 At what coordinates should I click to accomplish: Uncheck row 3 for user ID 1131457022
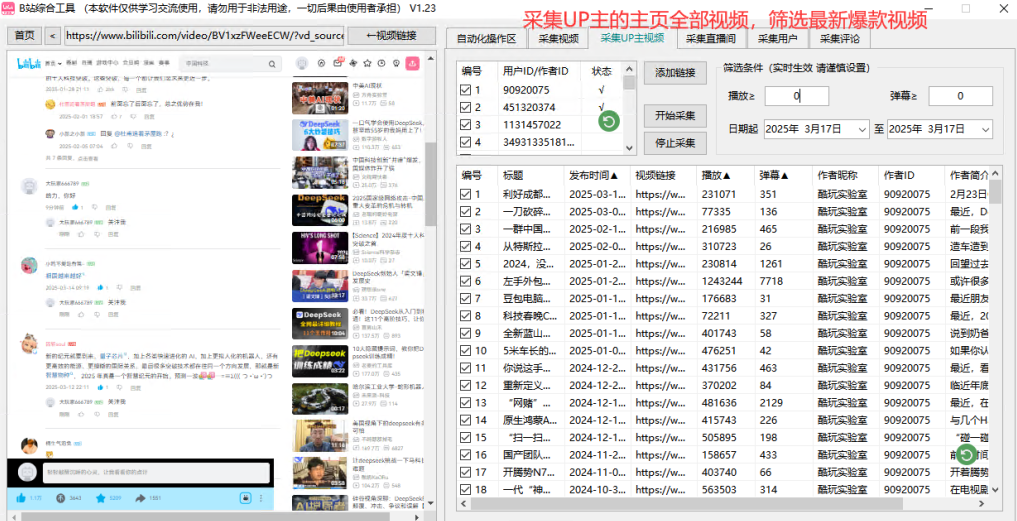[465, 125]
